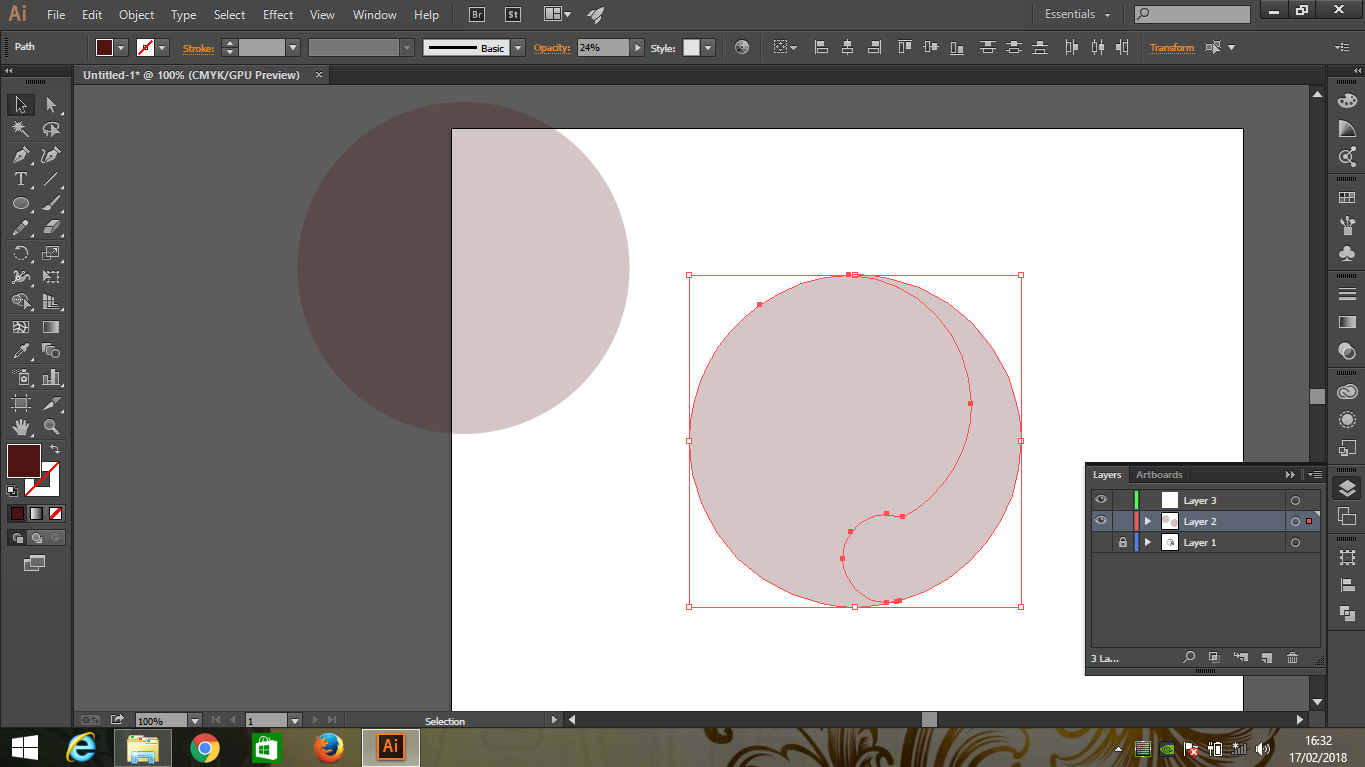The image size is (1365, 767).
Task: Select the Magic Wand tool
Action: click(20, 130)
